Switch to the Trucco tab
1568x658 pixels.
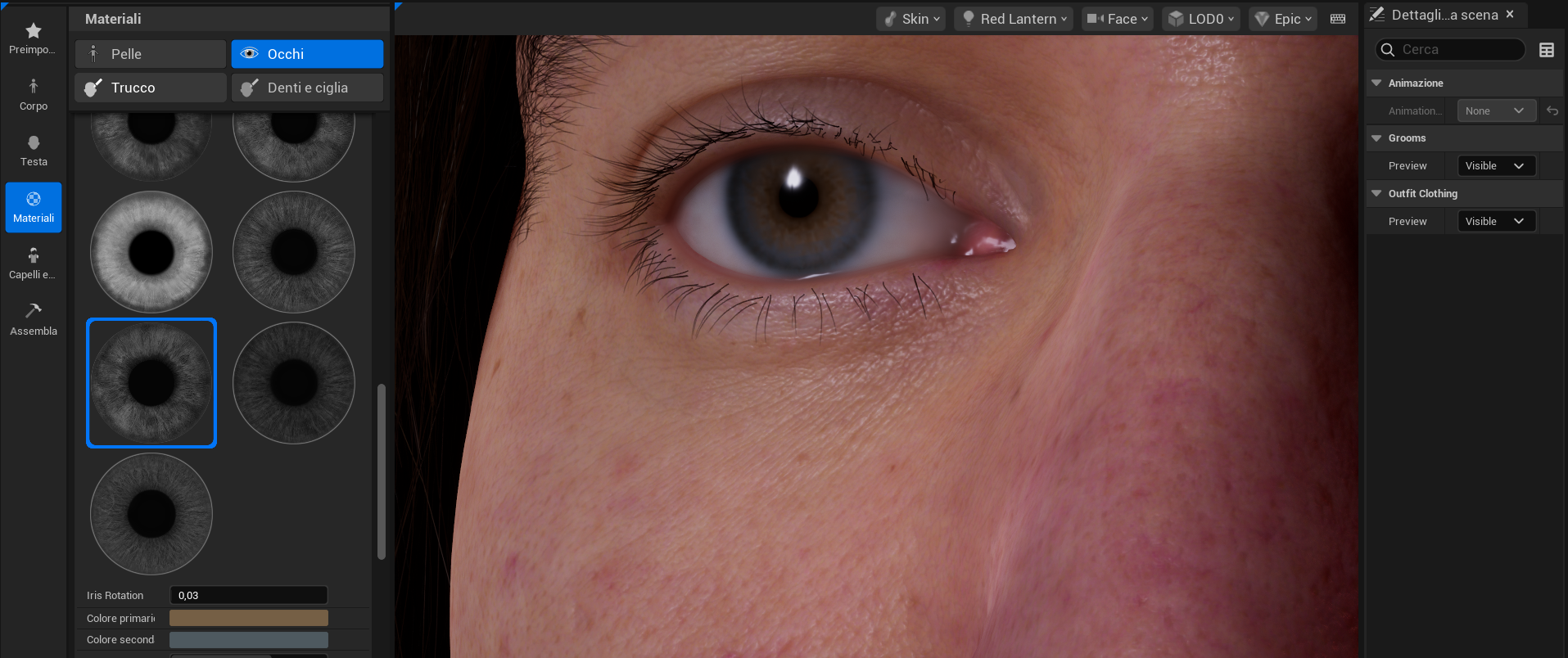point(151,88)
